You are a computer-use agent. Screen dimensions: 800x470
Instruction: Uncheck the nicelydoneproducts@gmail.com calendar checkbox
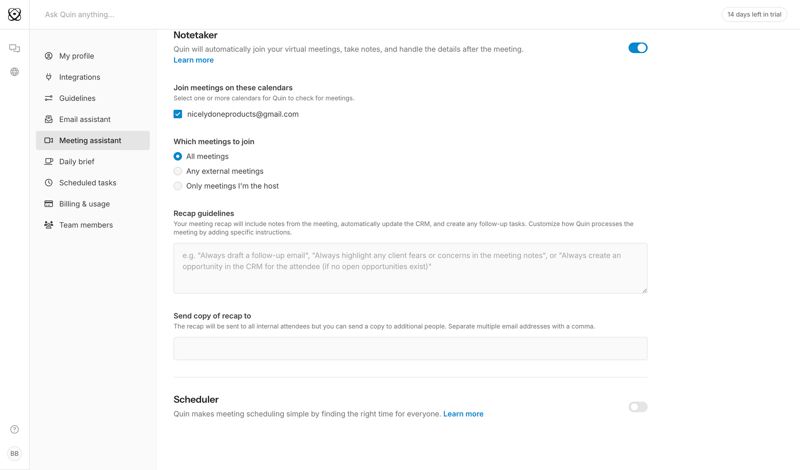point(178,114)
